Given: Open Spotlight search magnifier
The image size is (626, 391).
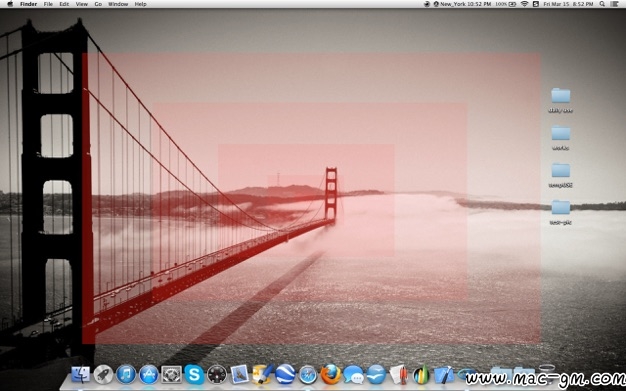Looking at the screenshot, I should point(602,4).
